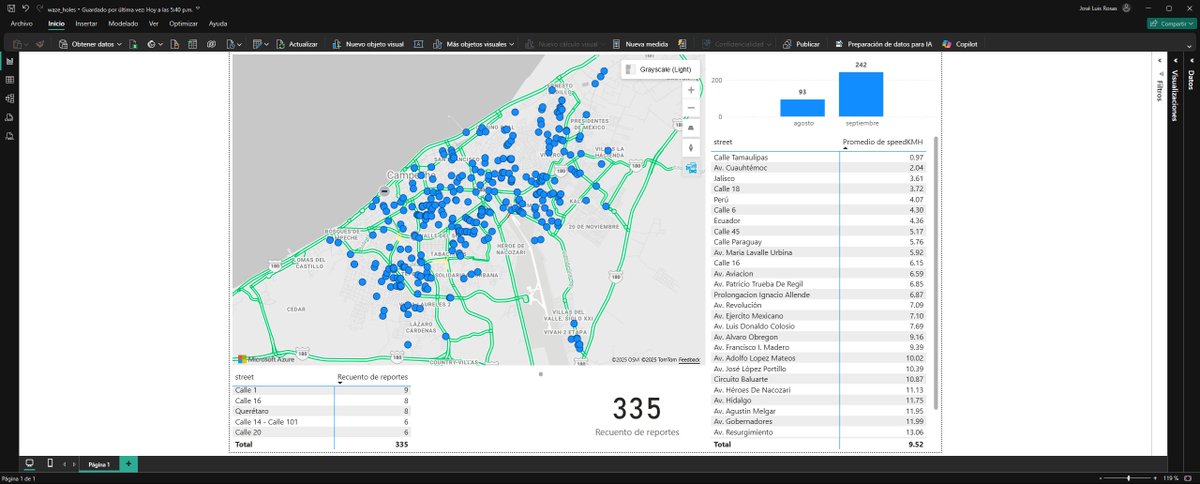Image resolution: width=1200 pixels, height=484 pixels.
Task: Click the Save icon in title bar
Action: (10, 7)
